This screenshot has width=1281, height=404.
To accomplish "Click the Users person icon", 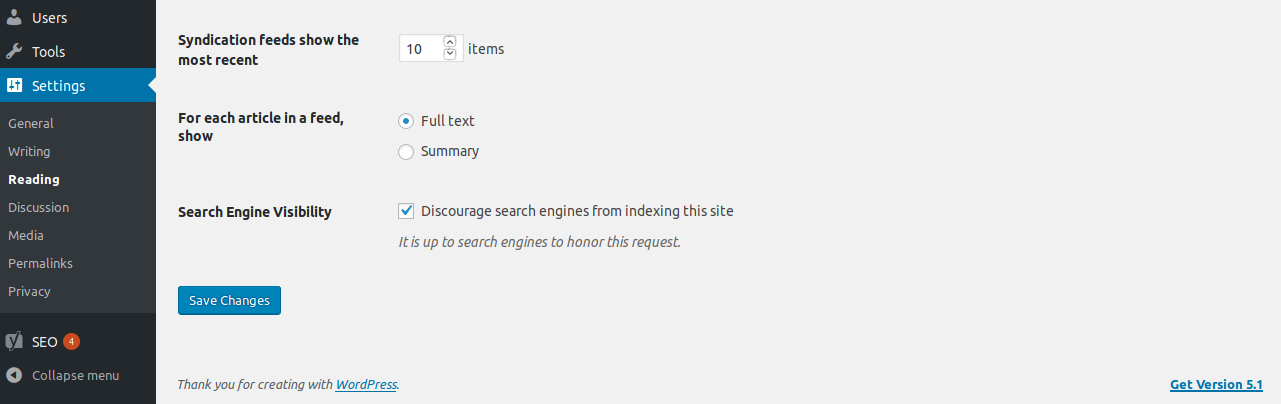I will click(15, 17).
